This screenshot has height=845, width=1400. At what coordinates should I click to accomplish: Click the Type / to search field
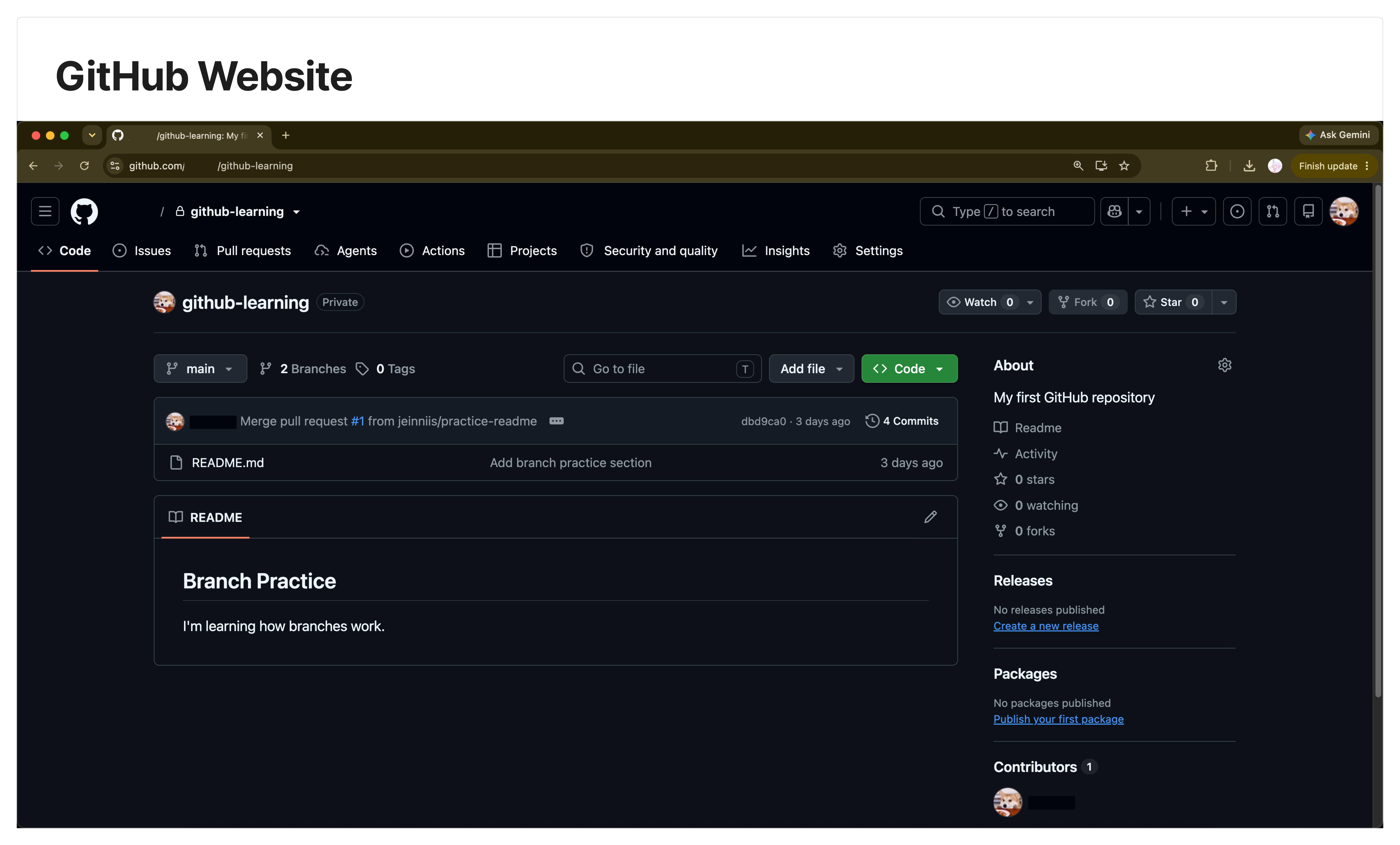click(x=1007, y=211)
